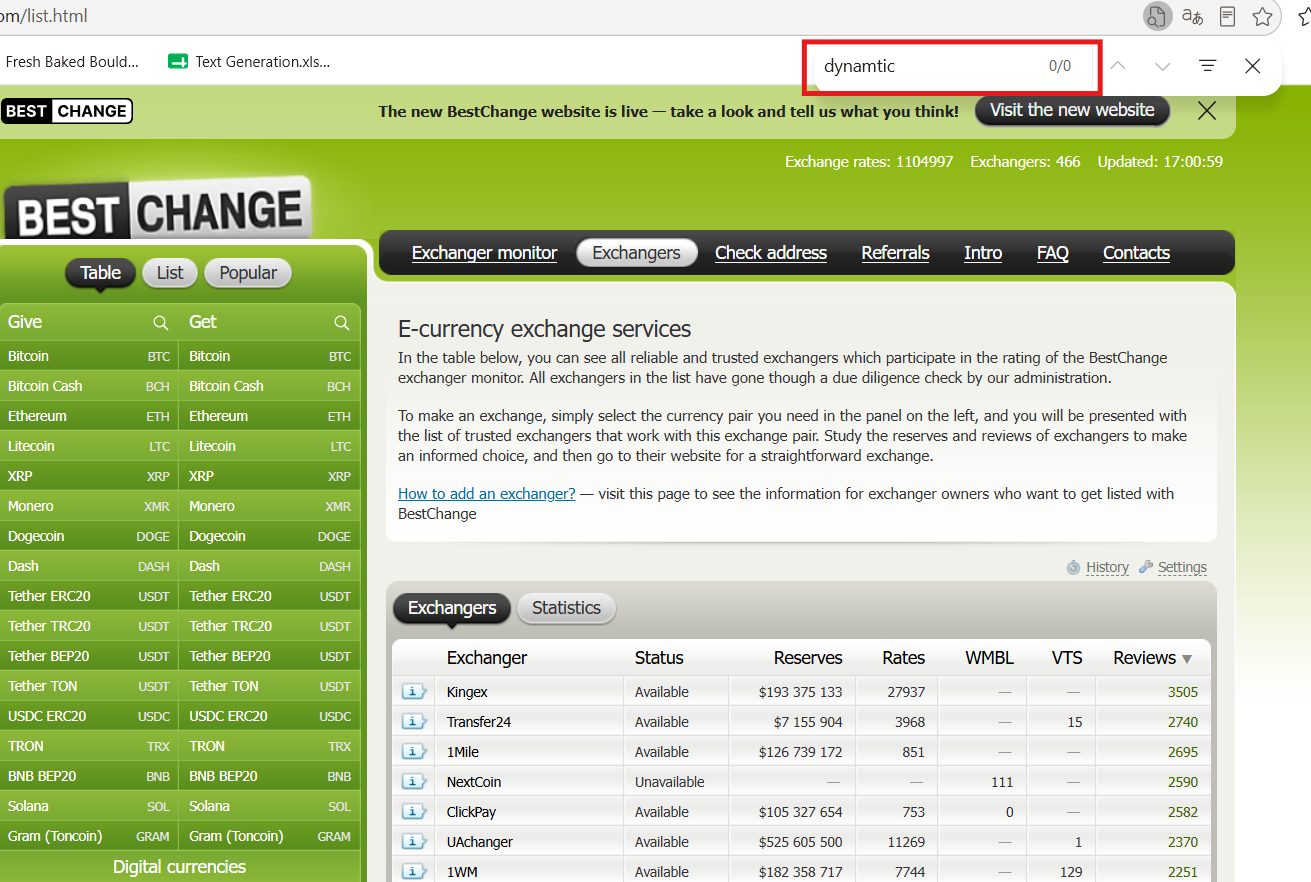Open info icon for ClickPay
This screenshot has height=882, width=1311.
click(414, 812)
